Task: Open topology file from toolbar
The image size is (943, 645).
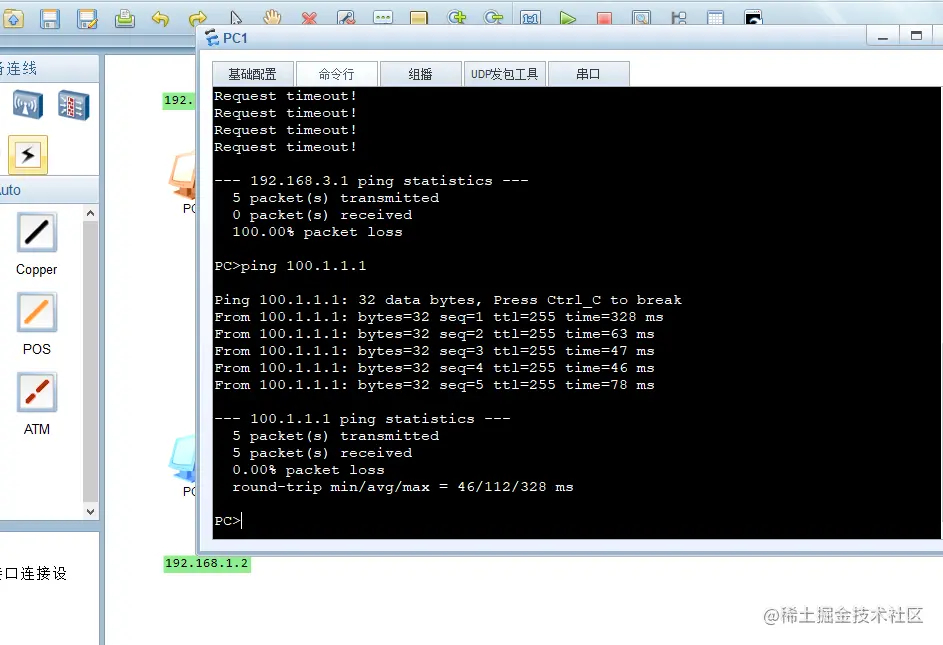Action: pyautogui.click(x=13, y=19)
